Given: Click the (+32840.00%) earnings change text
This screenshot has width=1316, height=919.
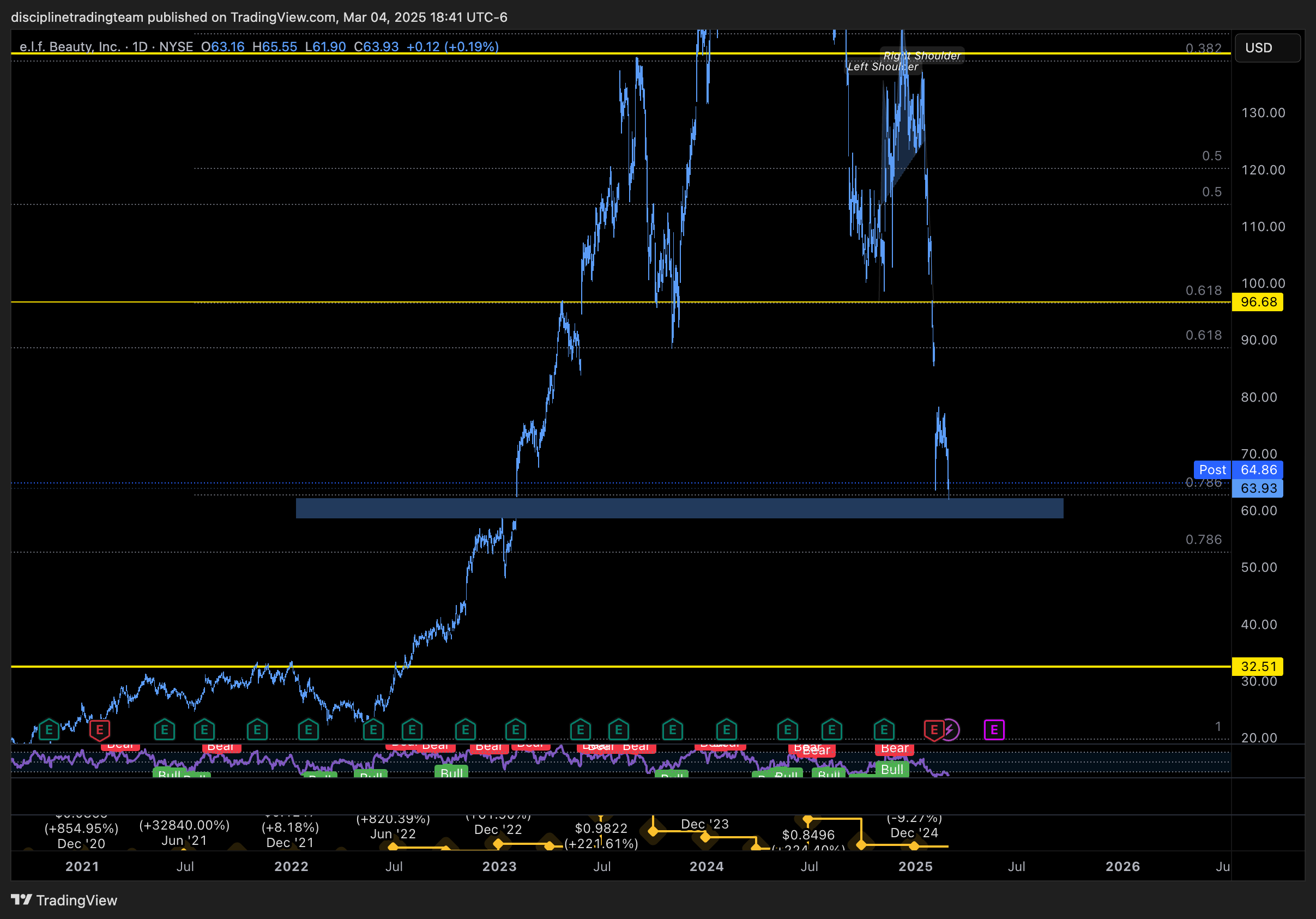Looking at the screenshot, I should pyautogui.click(x=185, y=825).
